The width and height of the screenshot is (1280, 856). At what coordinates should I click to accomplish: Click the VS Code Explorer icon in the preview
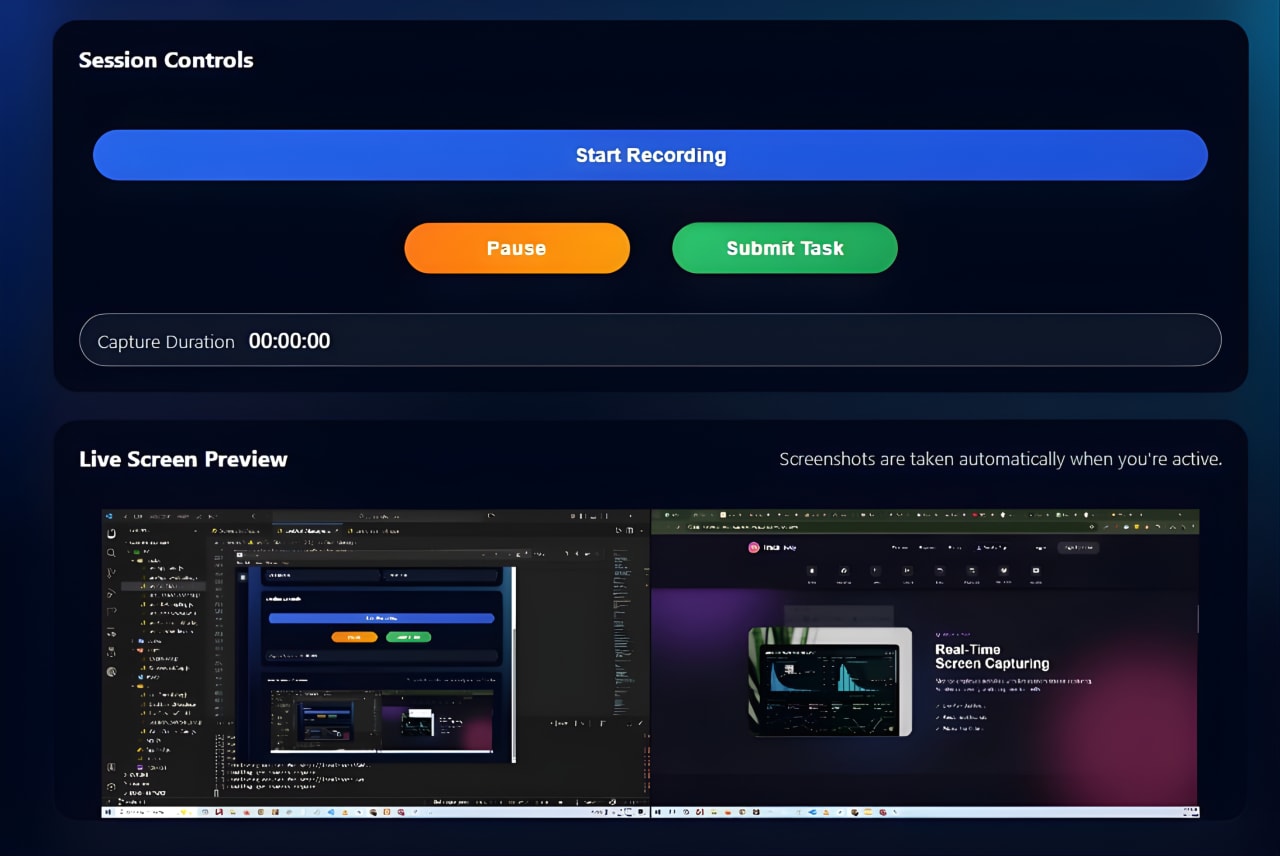(x=111, y=533)
